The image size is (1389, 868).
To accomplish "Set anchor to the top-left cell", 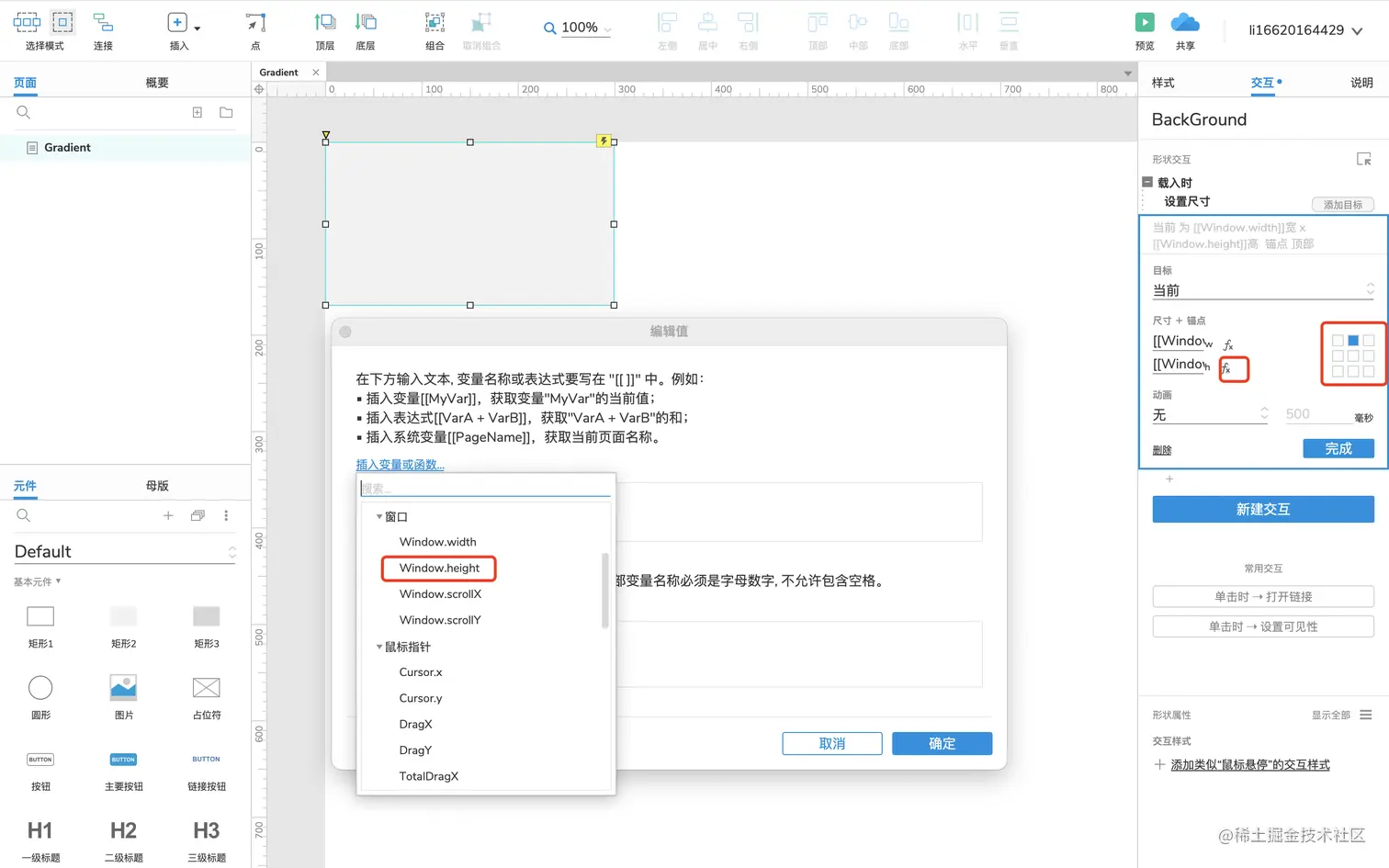I will [x=1338, y=341].
